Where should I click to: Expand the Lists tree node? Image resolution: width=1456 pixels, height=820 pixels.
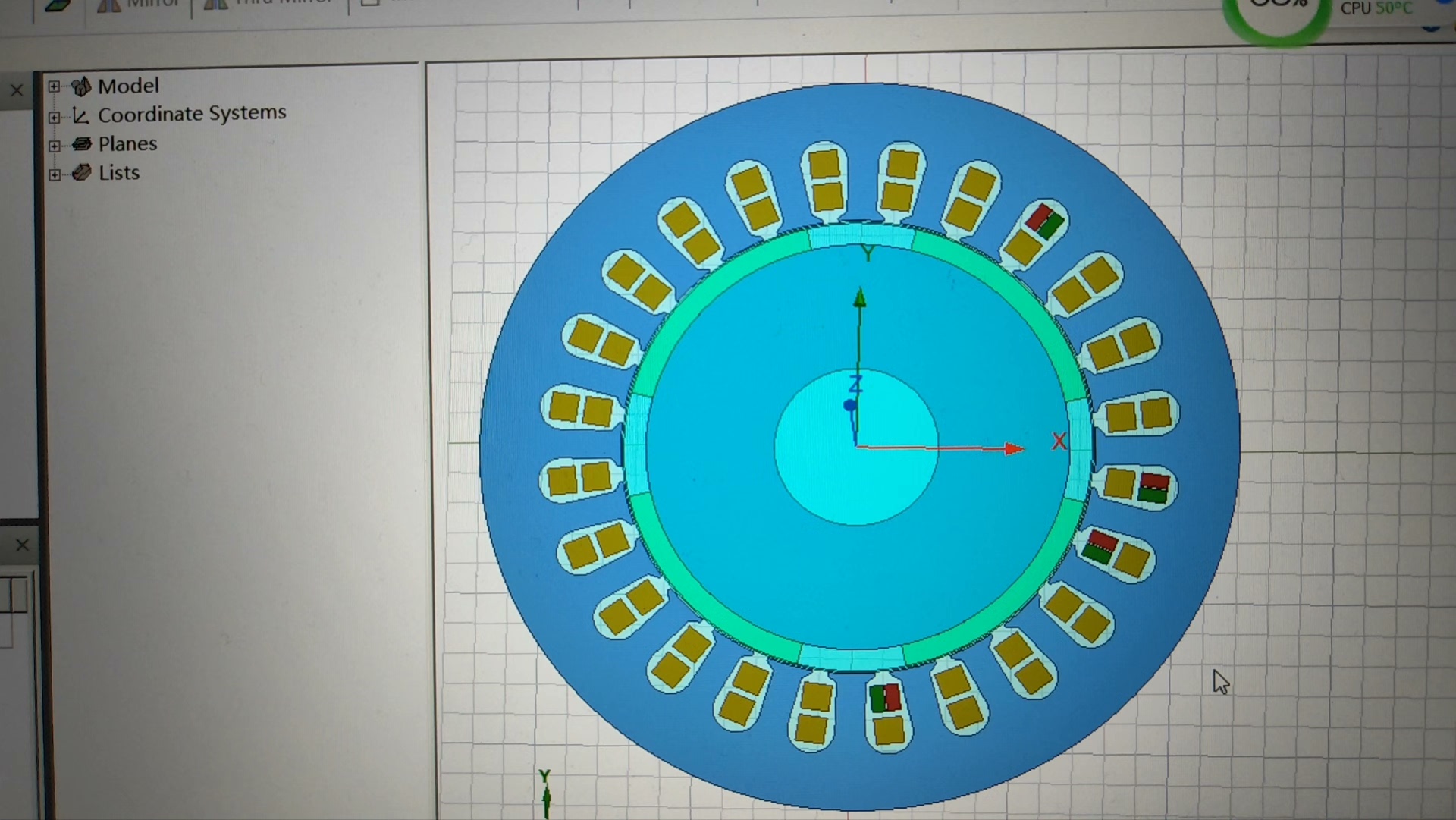tap(55, 174)
